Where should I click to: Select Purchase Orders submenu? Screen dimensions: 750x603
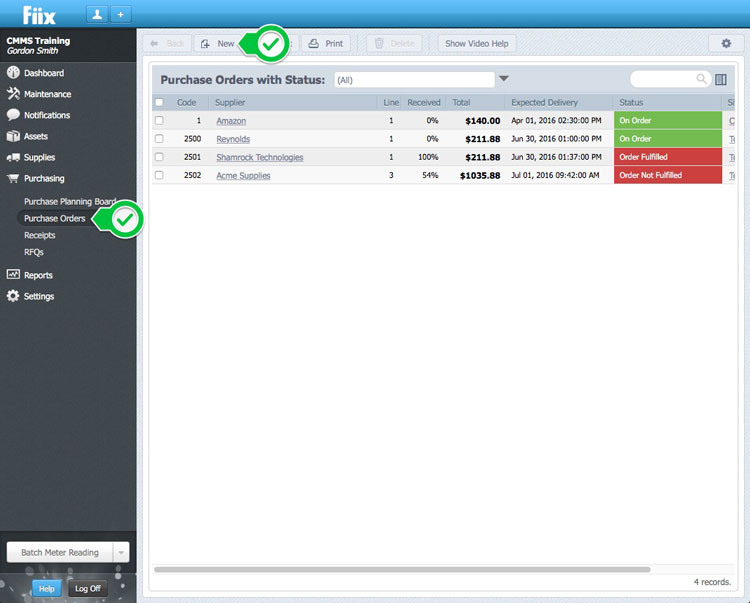pyautogui.click(x=55, y=218)
